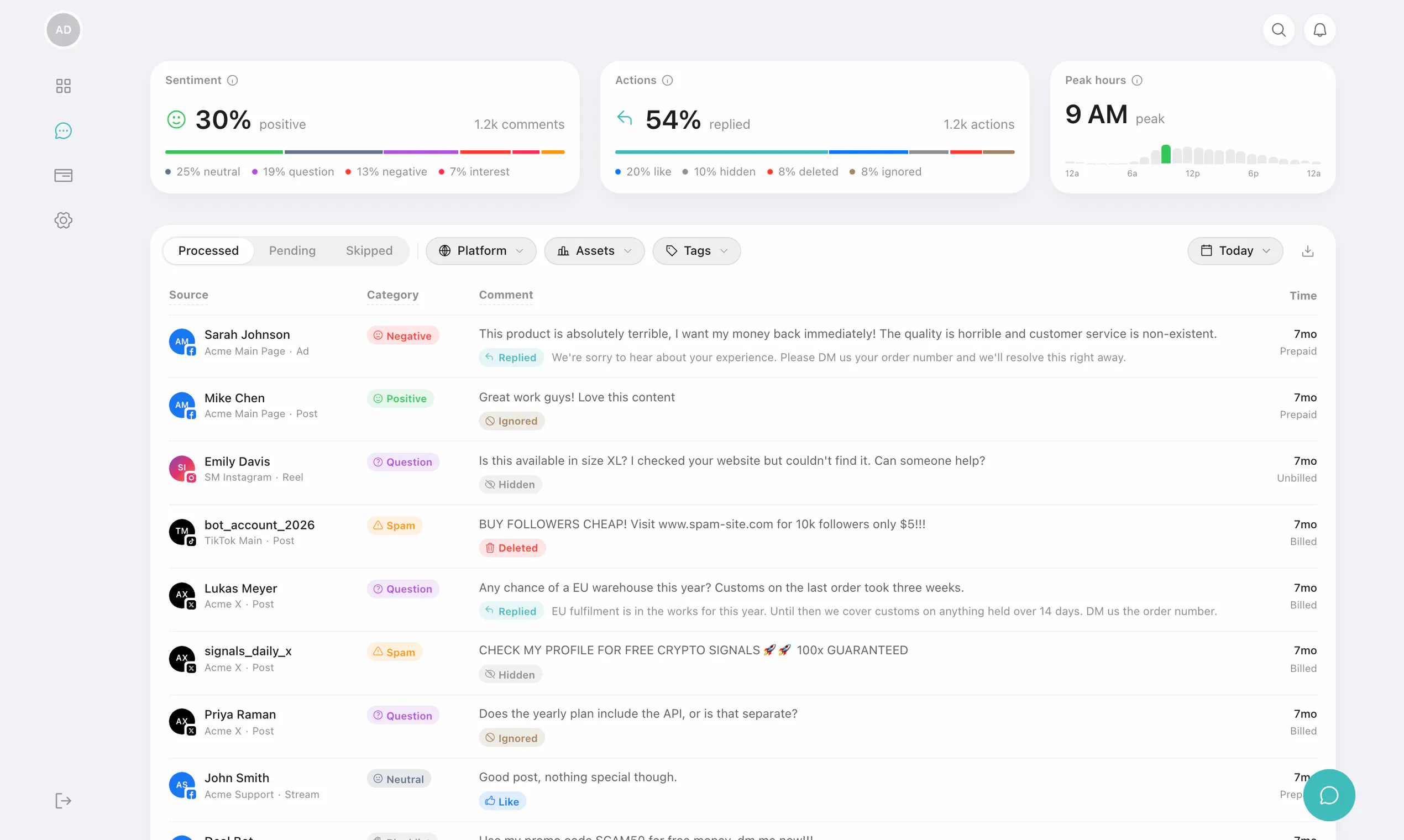Expand the Platform filter dropdown
Screen dimensions: 1404x840
481,251
